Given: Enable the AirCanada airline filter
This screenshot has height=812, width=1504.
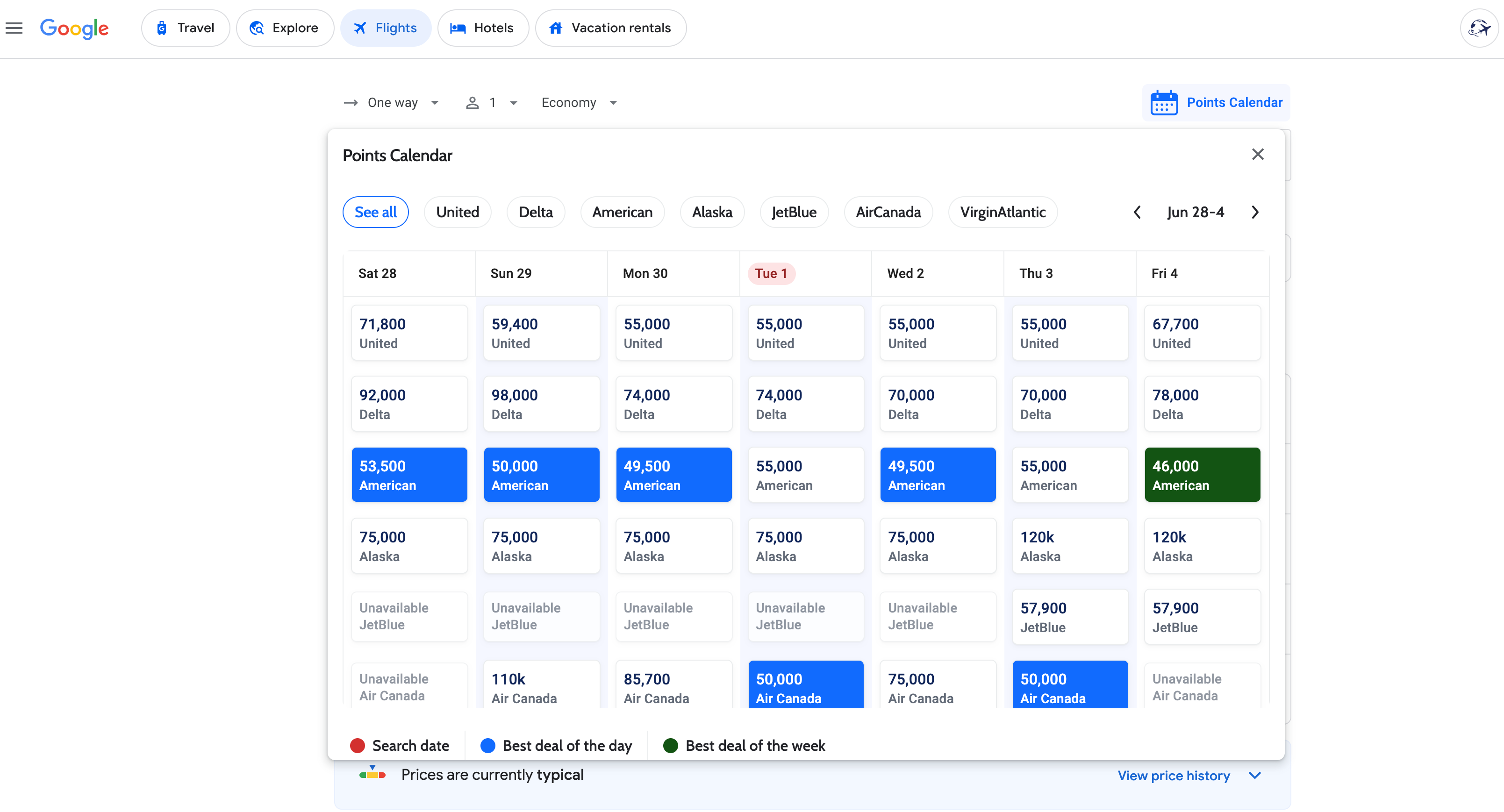Looking at the screenshot, I should point(888,212).
